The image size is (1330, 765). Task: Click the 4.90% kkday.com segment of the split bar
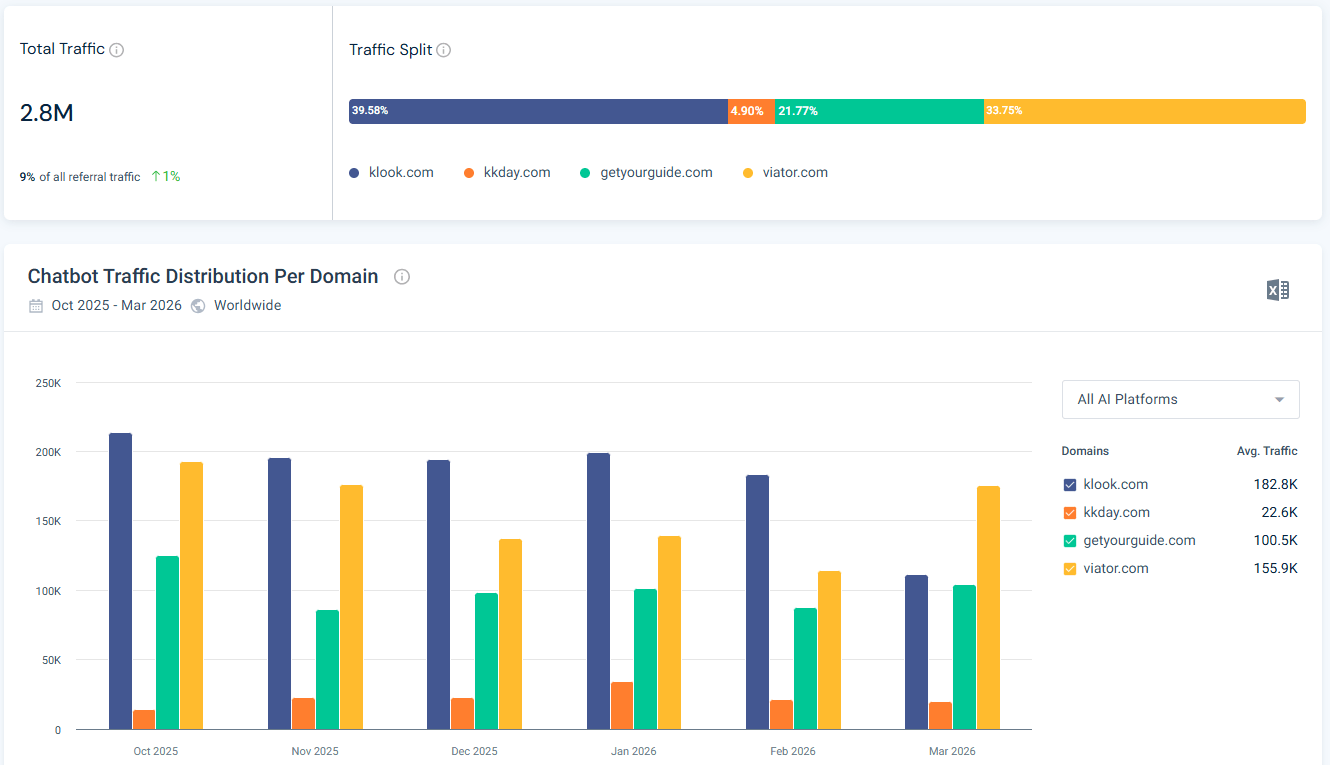(x=751, y=111)
